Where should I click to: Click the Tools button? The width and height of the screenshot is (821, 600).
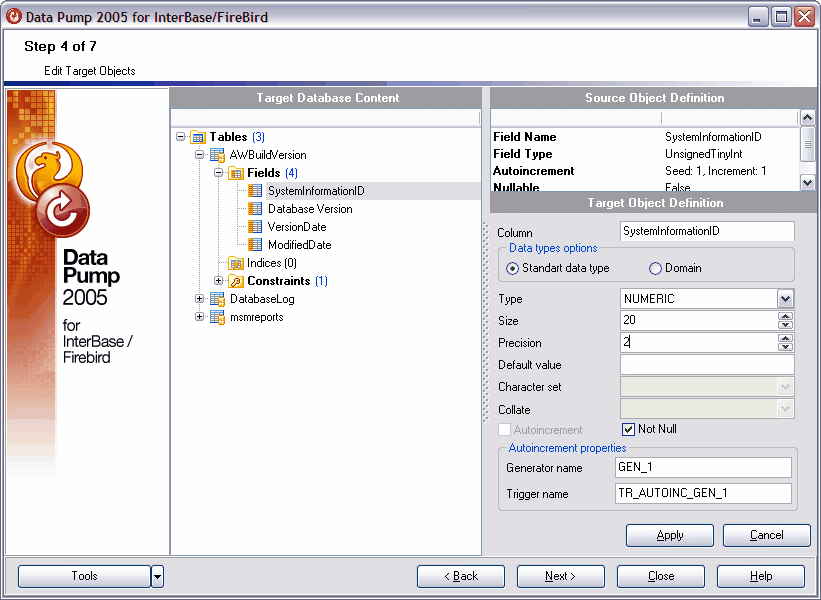point(84,576)
